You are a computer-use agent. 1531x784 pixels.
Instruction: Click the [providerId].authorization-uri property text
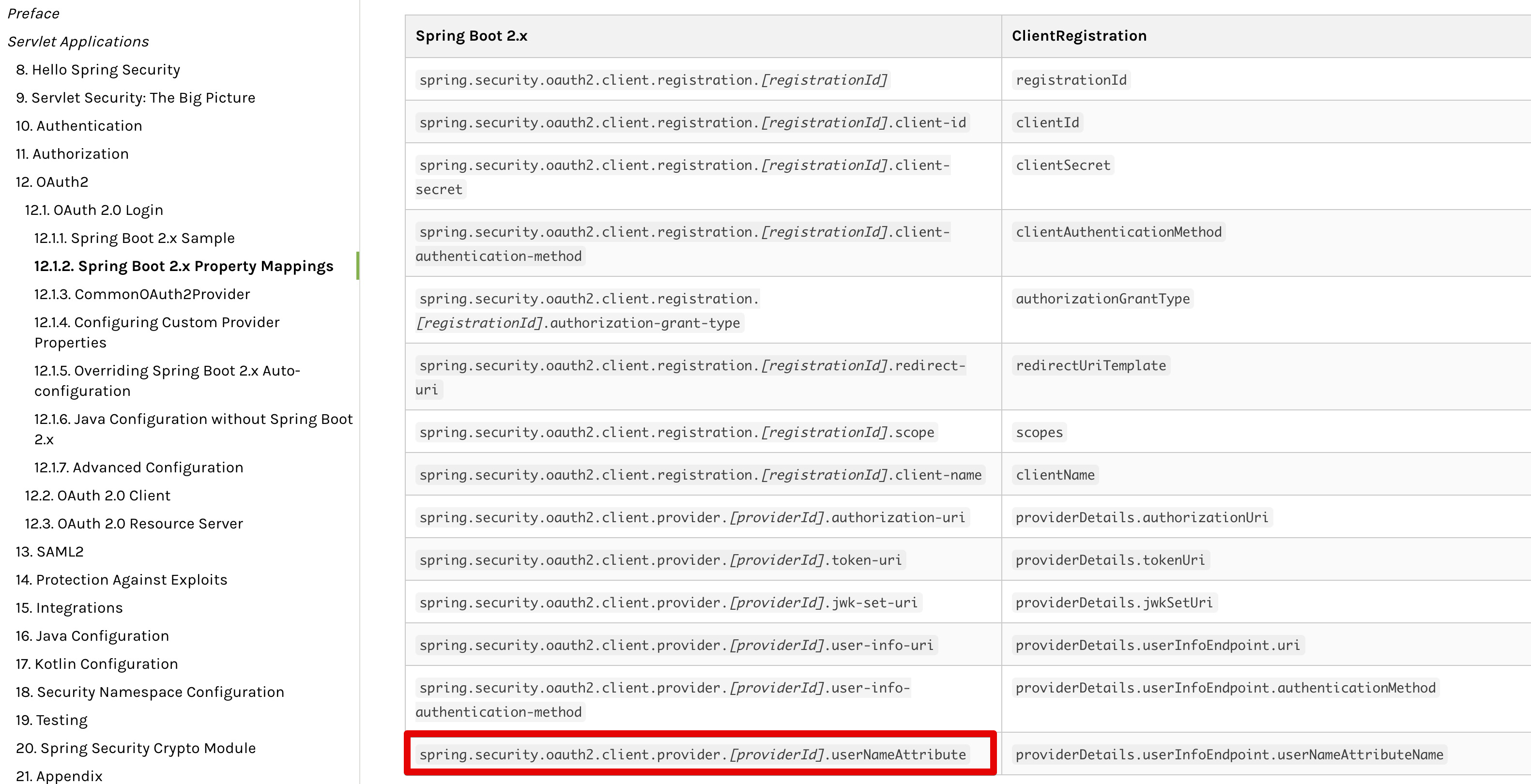coord(692,517)
